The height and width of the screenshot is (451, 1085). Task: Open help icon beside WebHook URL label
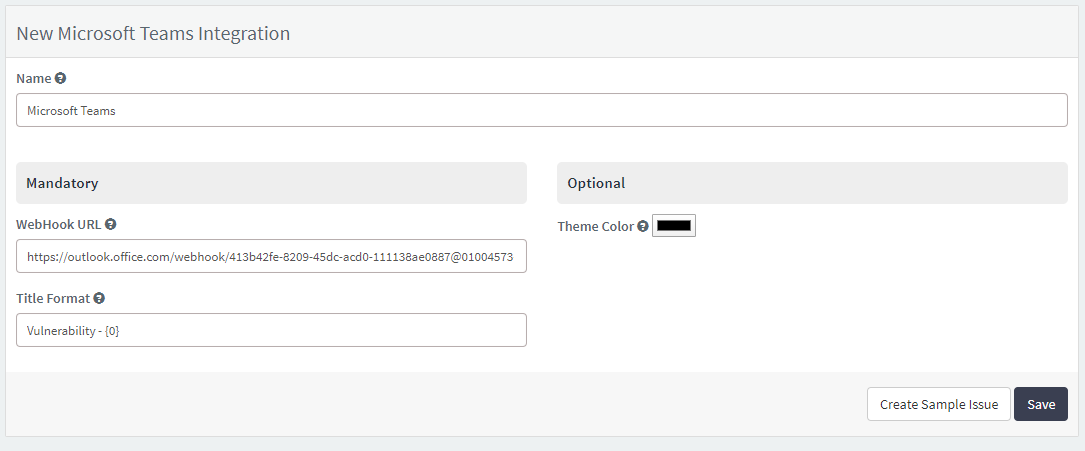coord(110,224)
